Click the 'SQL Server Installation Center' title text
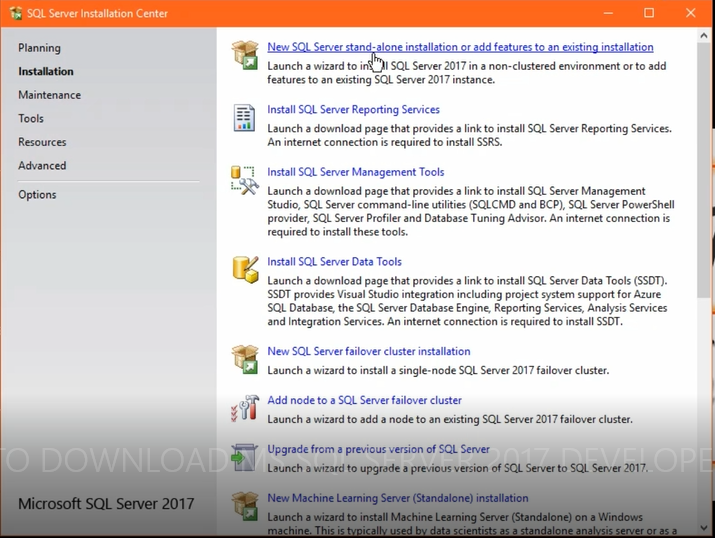The width and height of the screenshot is (715, 538). 97,14
